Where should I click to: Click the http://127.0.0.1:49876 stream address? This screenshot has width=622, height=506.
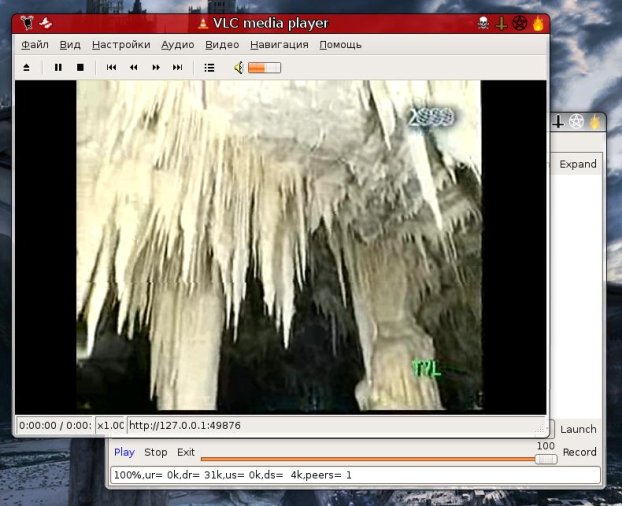pyautogui.click(x=185, y=426)
